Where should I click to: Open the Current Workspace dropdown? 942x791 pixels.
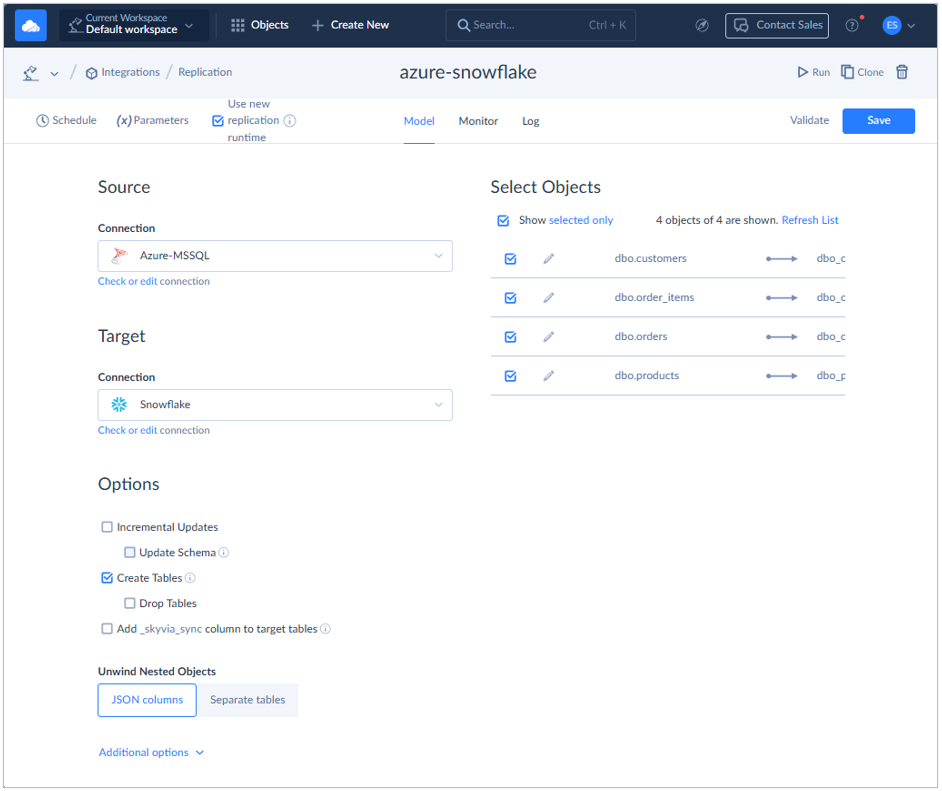pos(133,25)
